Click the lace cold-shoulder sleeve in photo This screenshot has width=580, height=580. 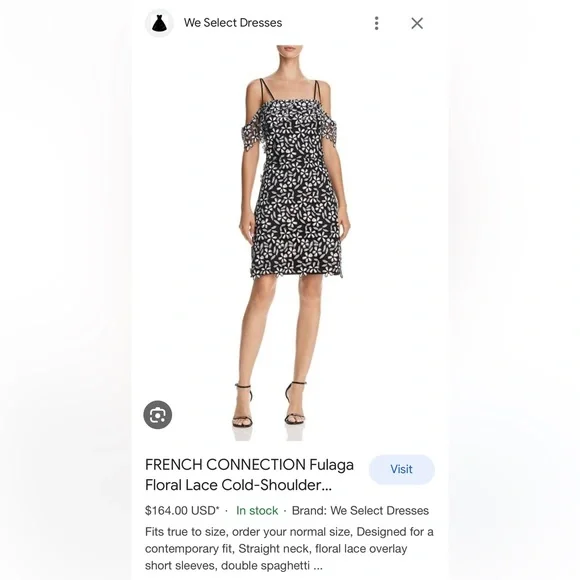coord(252,138)
